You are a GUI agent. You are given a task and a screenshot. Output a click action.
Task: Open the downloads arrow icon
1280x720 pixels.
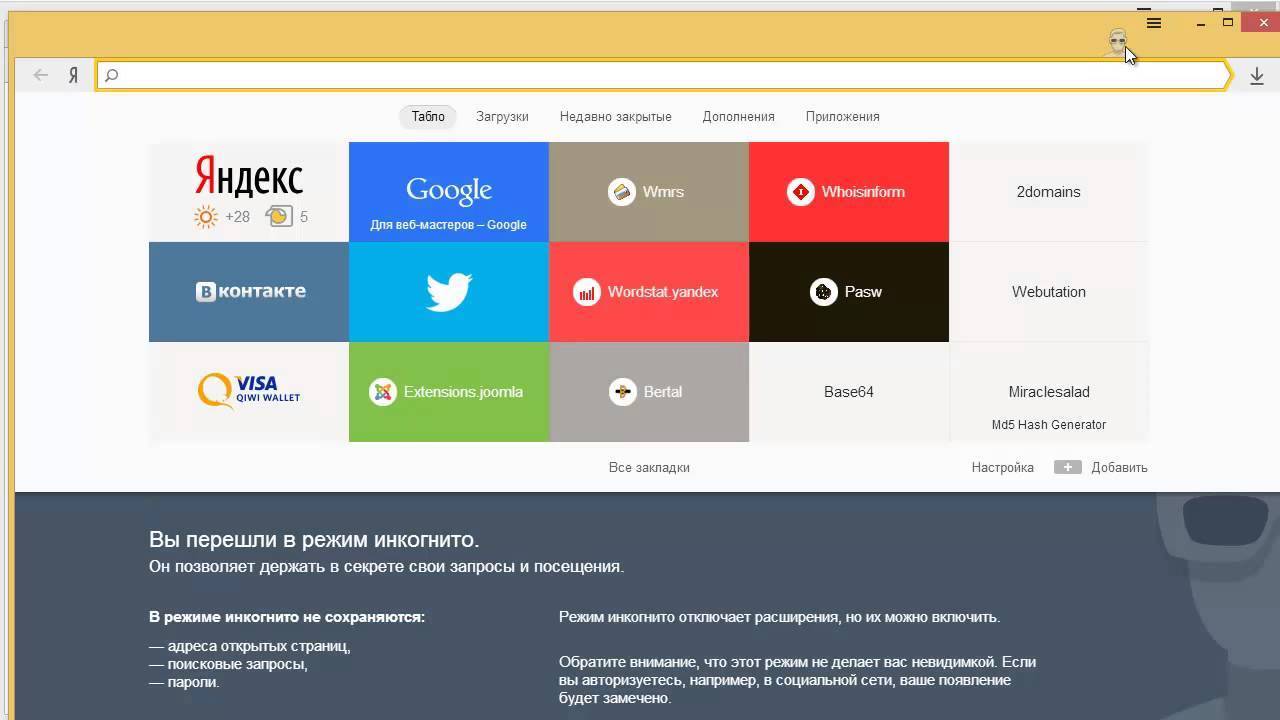click(x=1257, y=76)
